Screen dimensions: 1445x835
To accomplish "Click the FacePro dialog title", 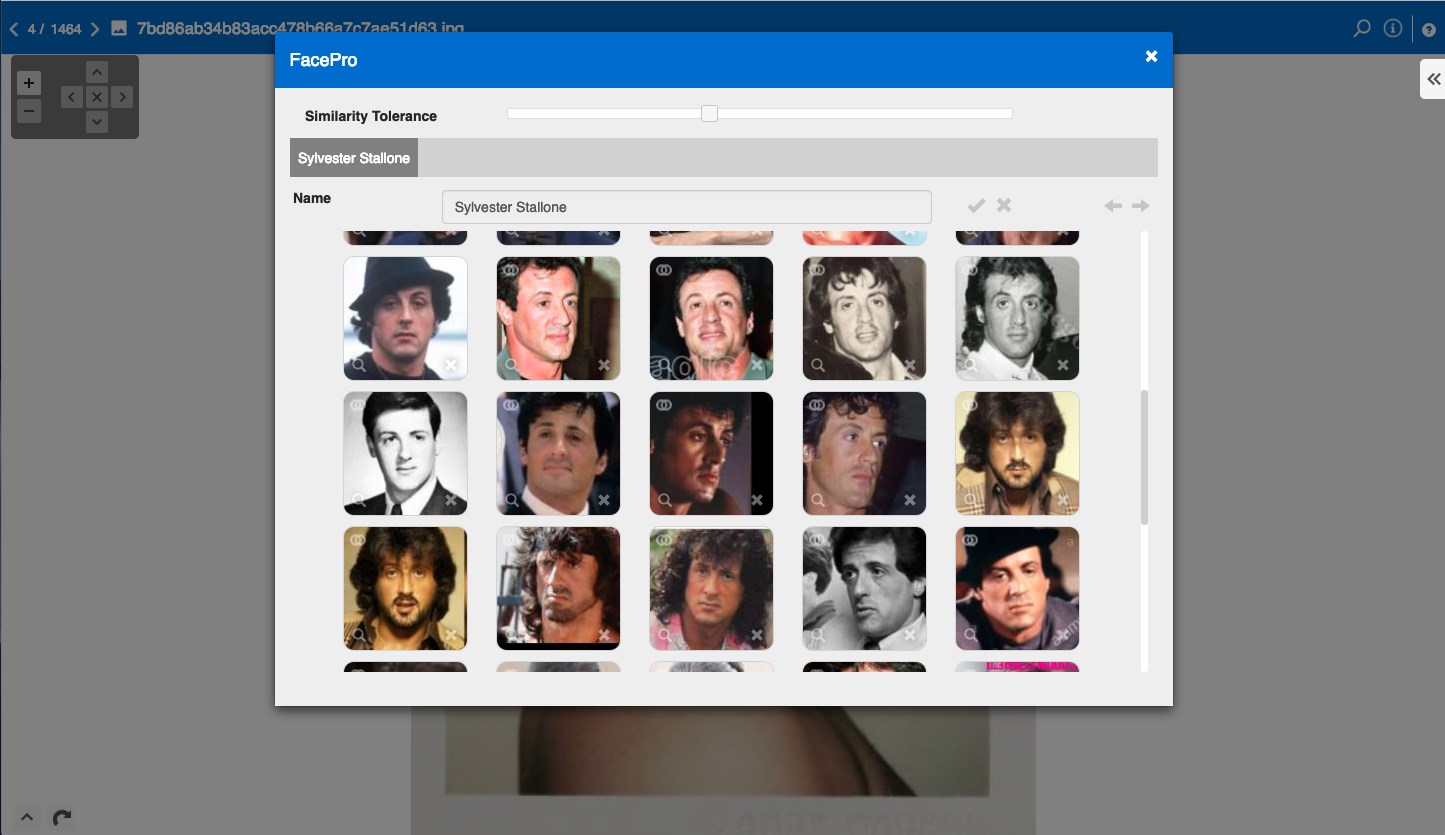I will 323,60.
